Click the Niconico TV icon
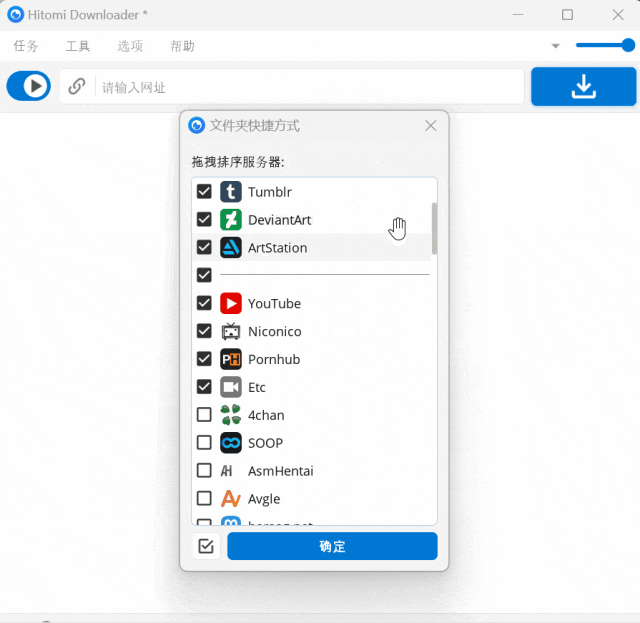Viewport: 640px width, 623px height. point(231,331)
